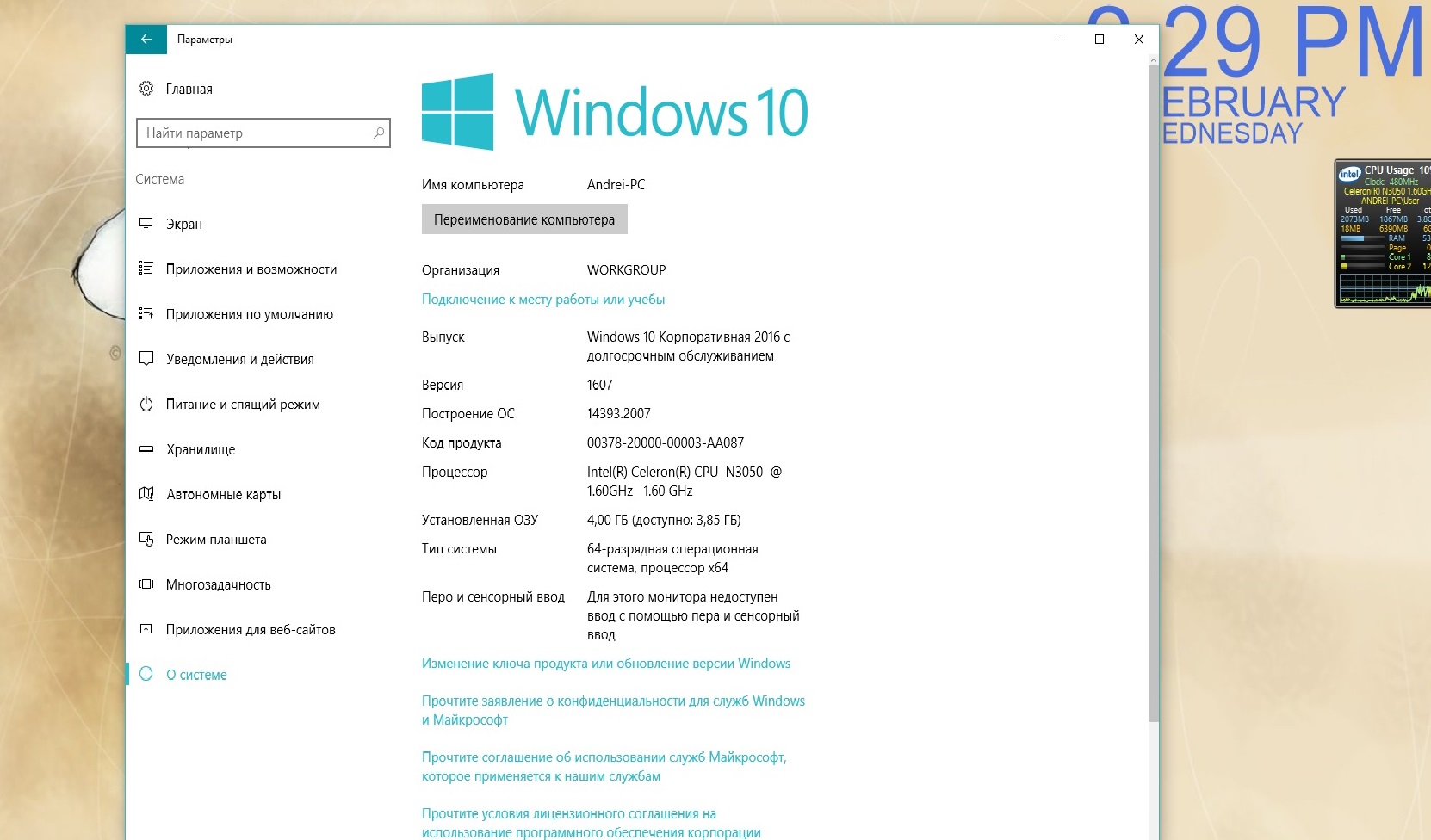Click the Хранилище drive icon
1431x840 pixels.
(146, 449)
